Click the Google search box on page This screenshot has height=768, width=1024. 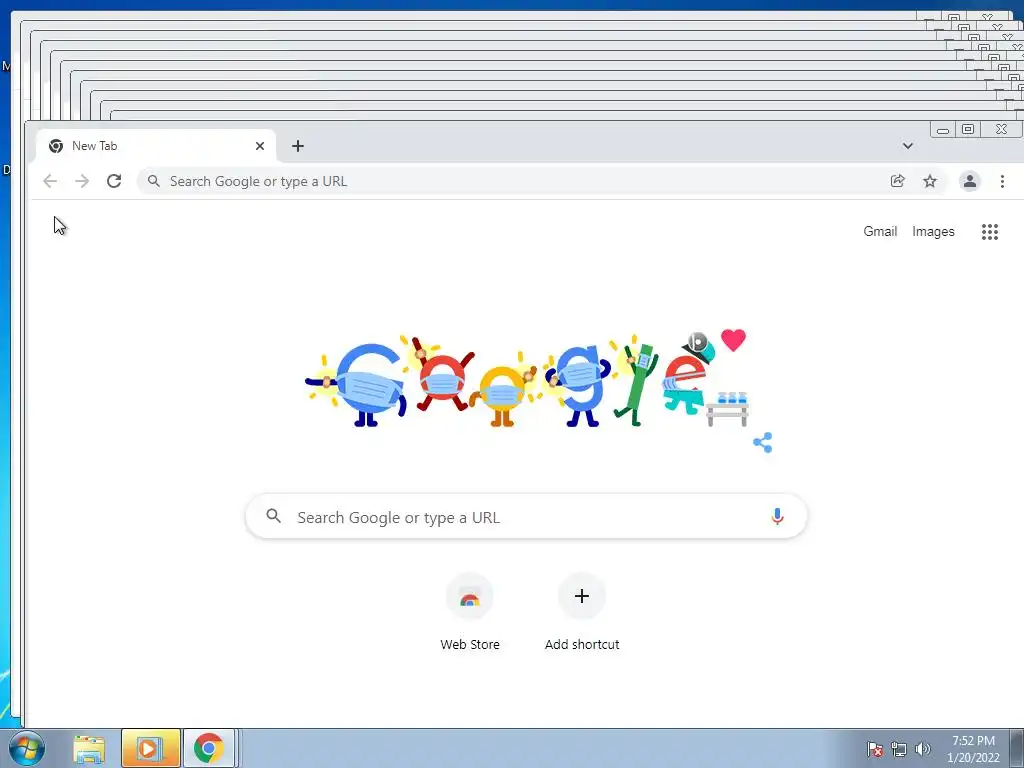click(x=526, y=517)
